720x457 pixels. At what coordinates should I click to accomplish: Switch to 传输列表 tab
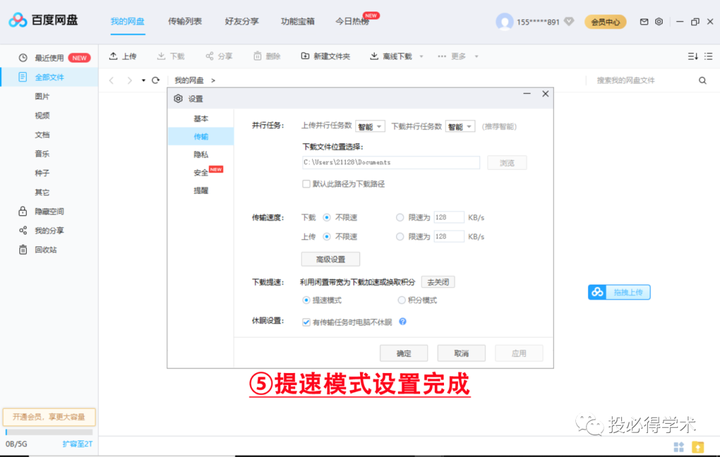click(x=185, y=22)
